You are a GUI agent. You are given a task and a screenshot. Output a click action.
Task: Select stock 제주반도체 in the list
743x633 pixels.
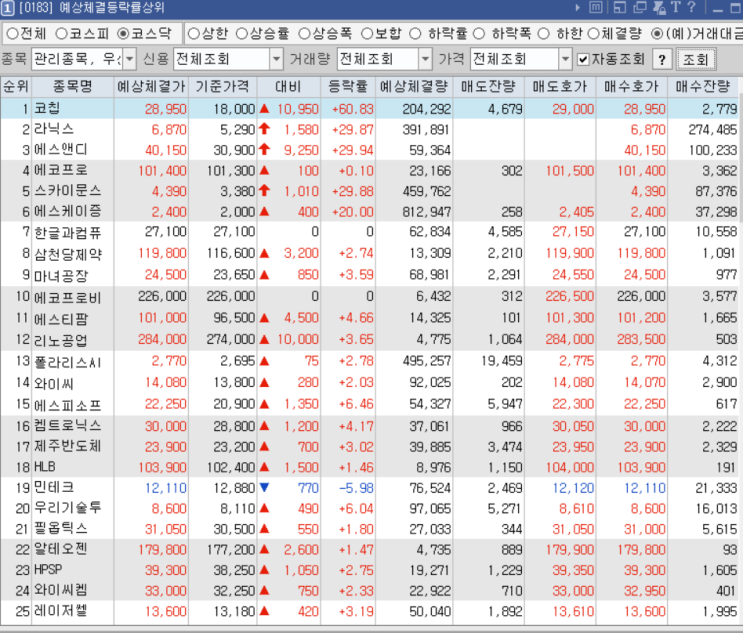pyautogui.click(x=68, y=446)
